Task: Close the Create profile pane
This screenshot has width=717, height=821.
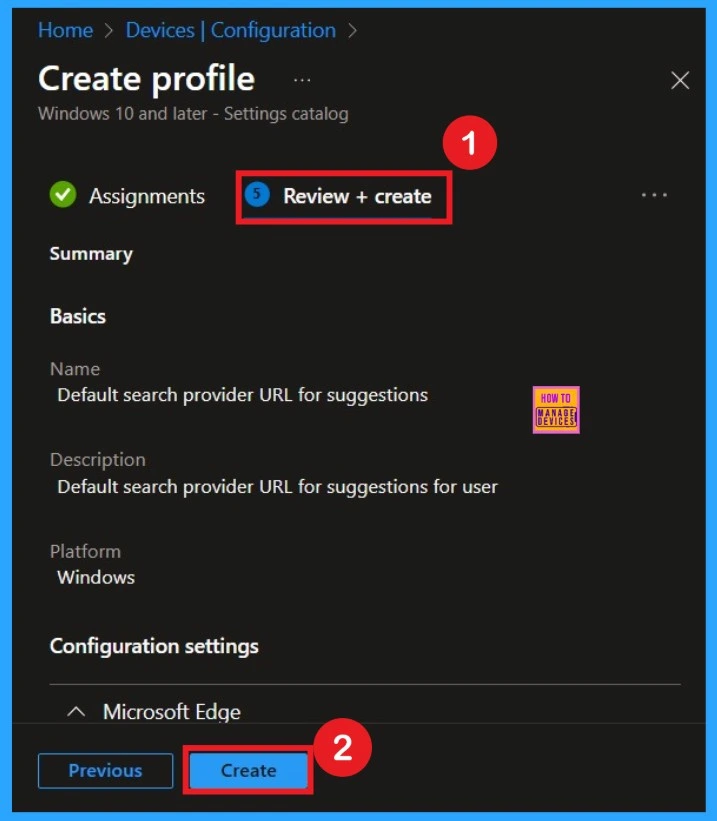Action: 680,80
